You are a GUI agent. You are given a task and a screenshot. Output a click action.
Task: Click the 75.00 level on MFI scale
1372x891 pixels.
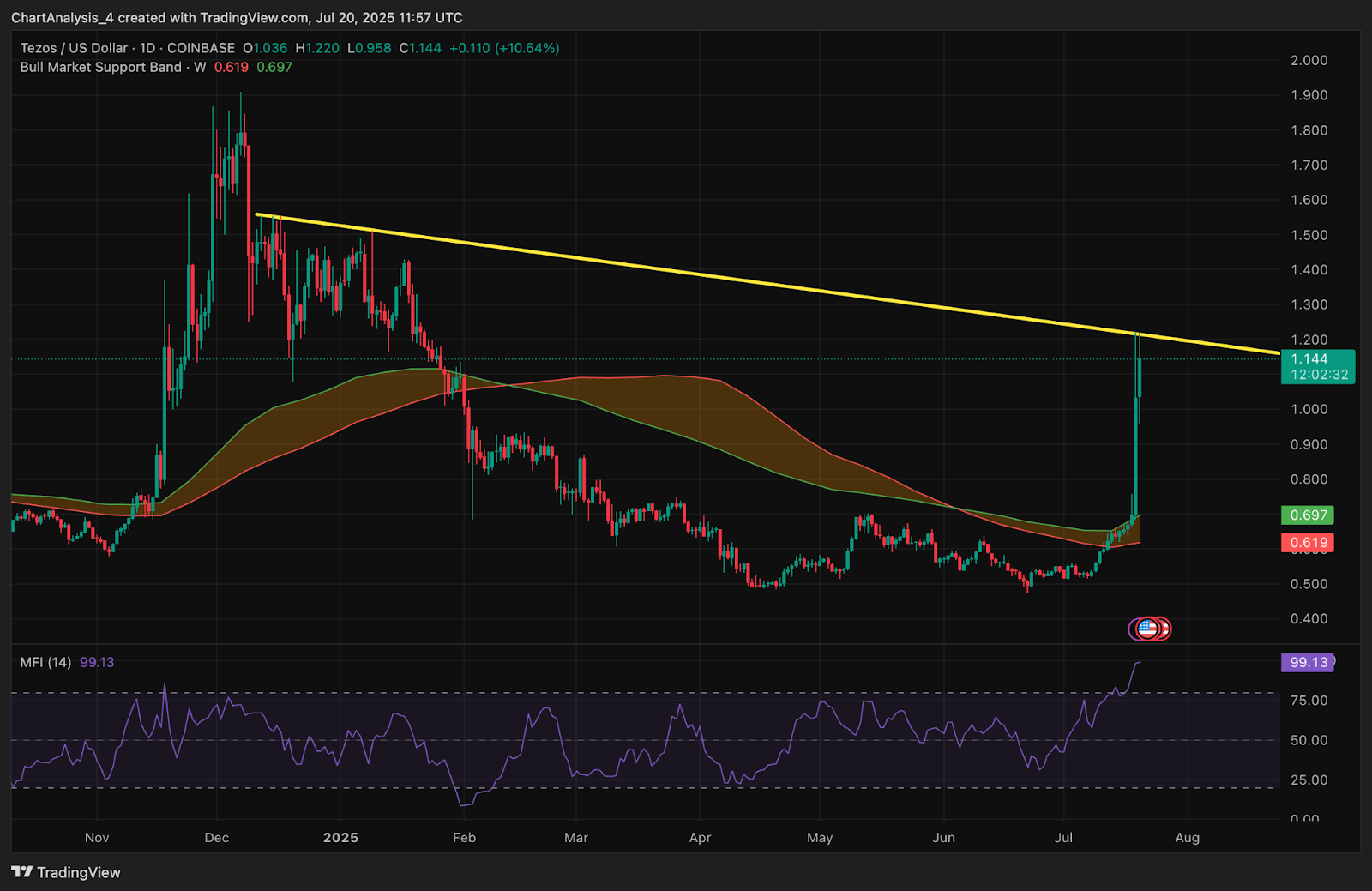1309,701
